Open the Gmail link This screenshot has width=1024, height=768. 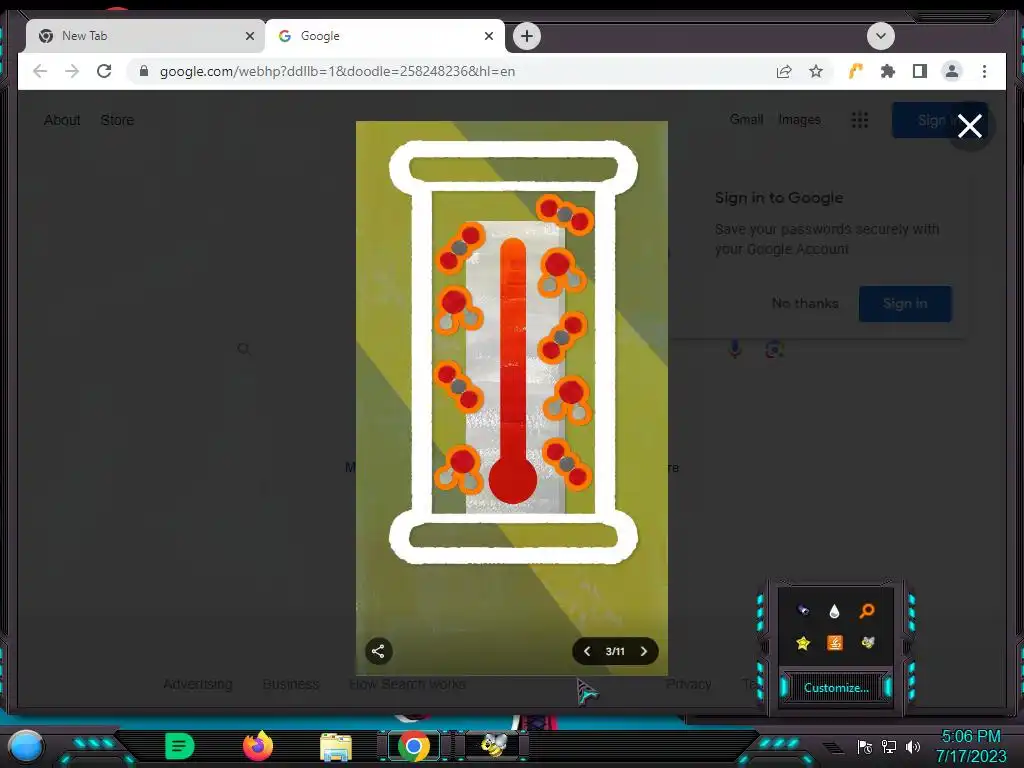pyautogui.click(x=746, y=120)
